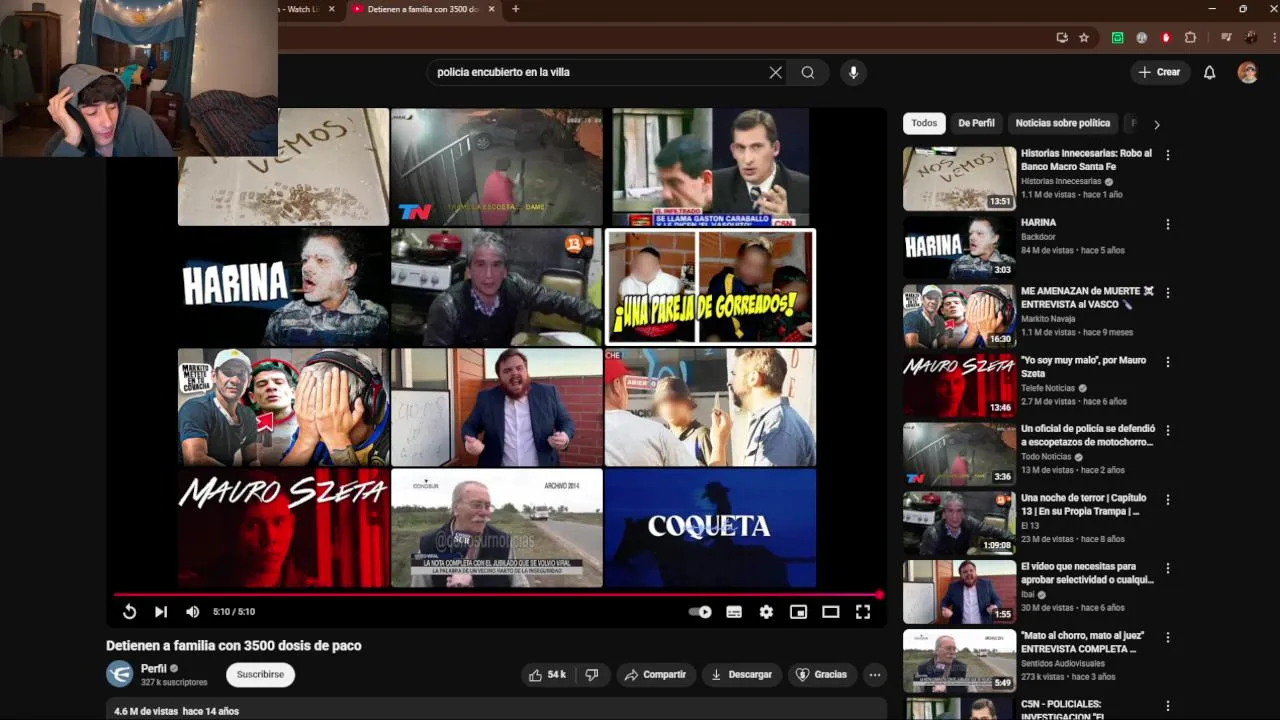Replay the finished video

[129, 612]
